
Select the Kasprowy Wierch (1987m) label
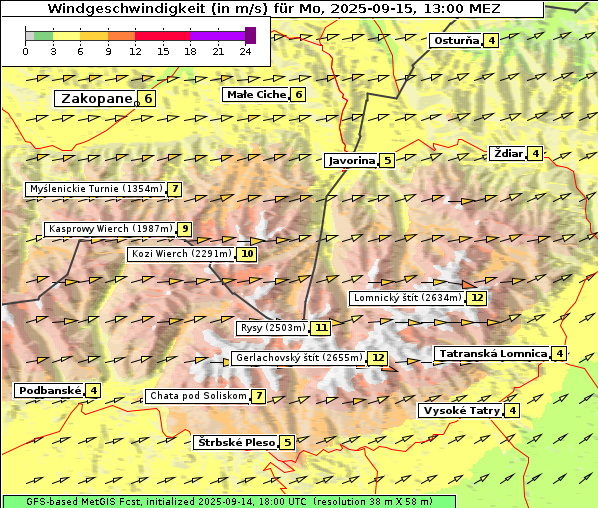point(110,229)
